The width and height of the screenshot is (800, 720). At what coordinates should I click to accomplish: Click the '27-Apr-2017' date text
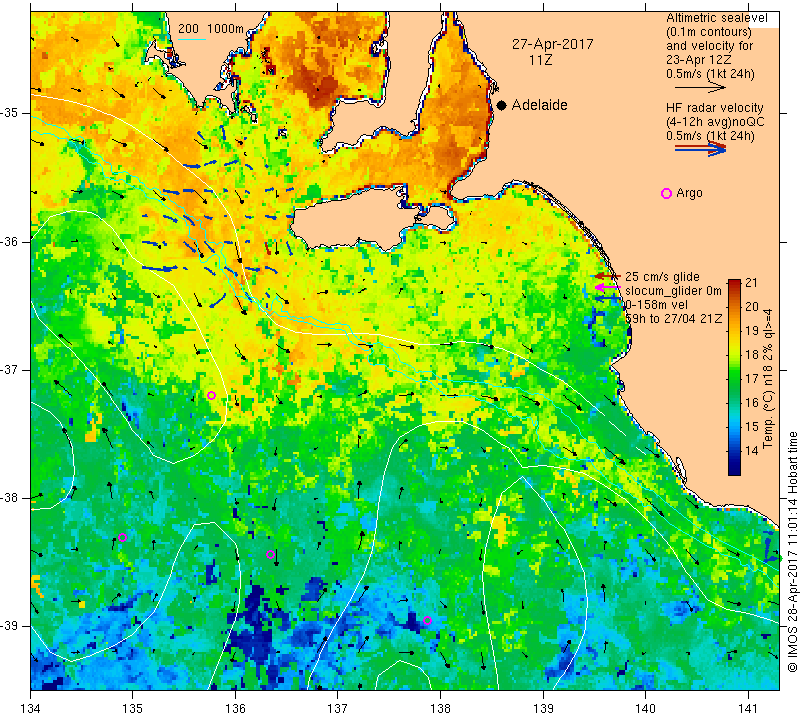(553, 44)
